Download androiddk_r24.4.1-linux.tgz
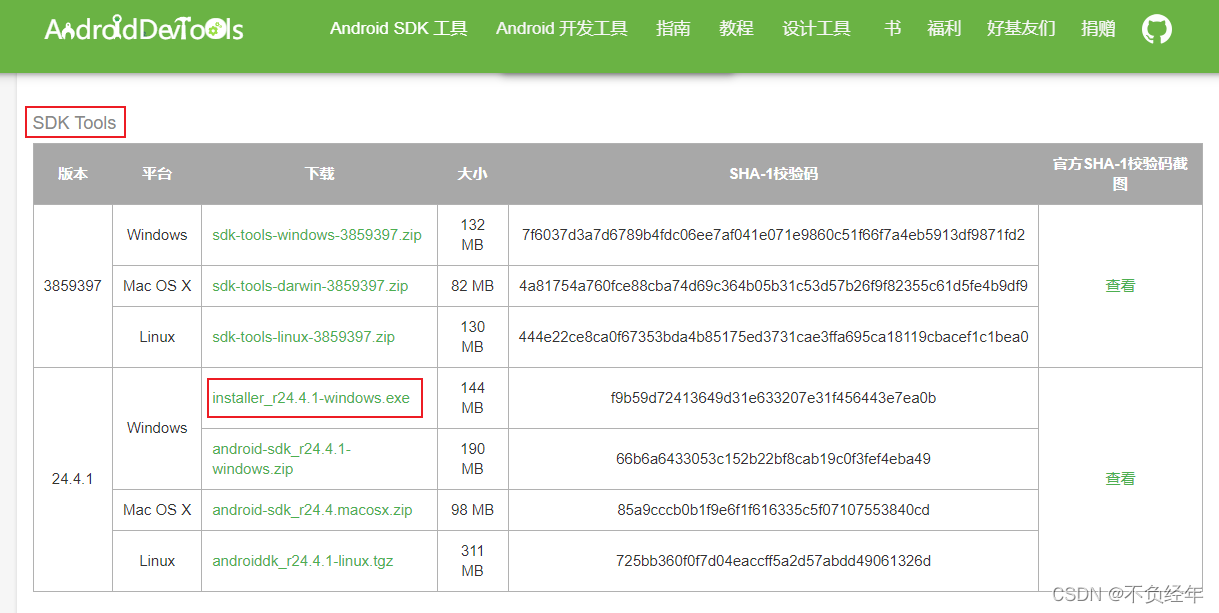The image size is (1219, 613). point(303,561)
